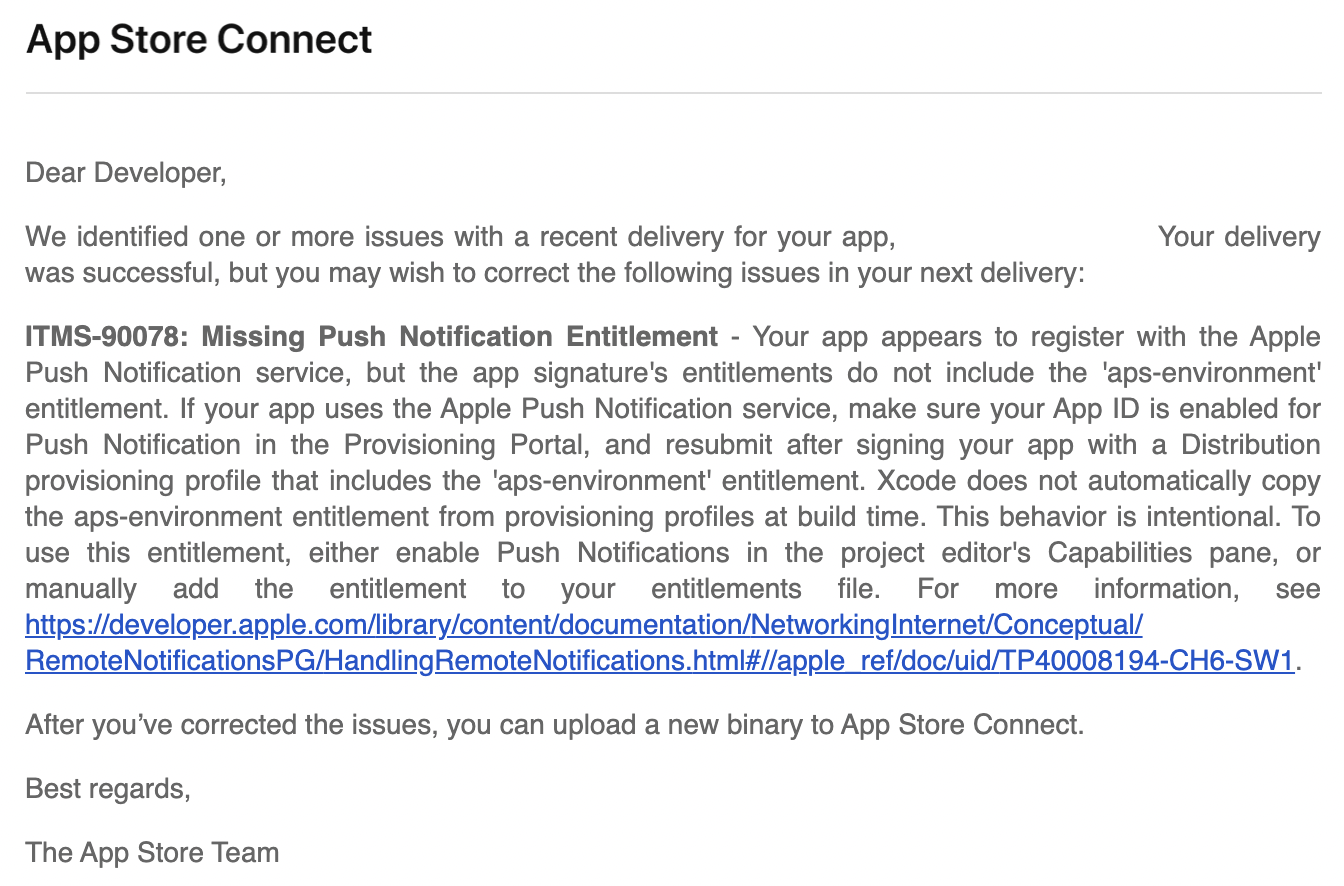
Task: Click the 'Dear Developer,' greeting
Action: pyautogui.click(x=126, y=173)
